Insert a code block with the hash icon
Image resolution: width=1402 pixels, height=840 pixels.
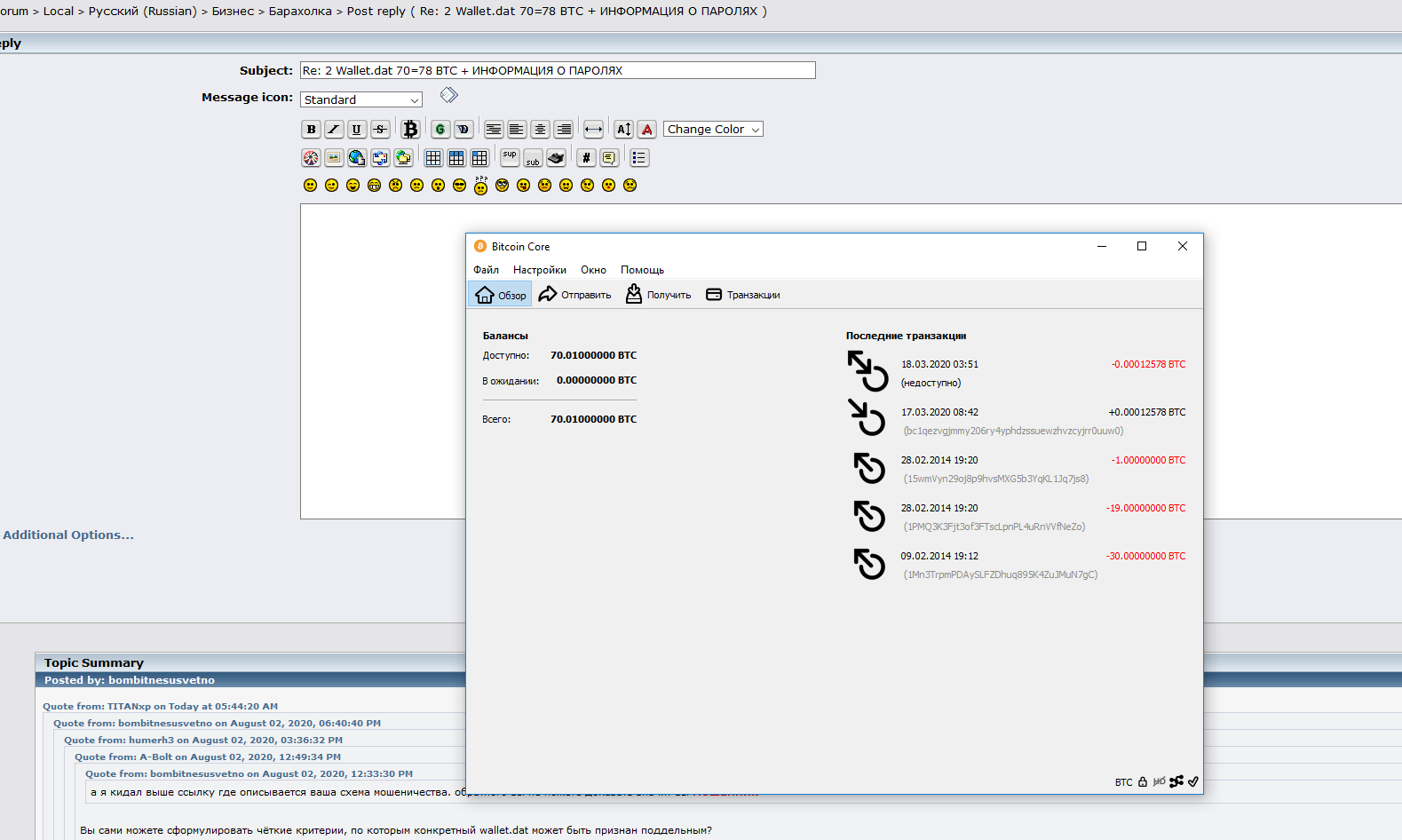coord(586,158)
